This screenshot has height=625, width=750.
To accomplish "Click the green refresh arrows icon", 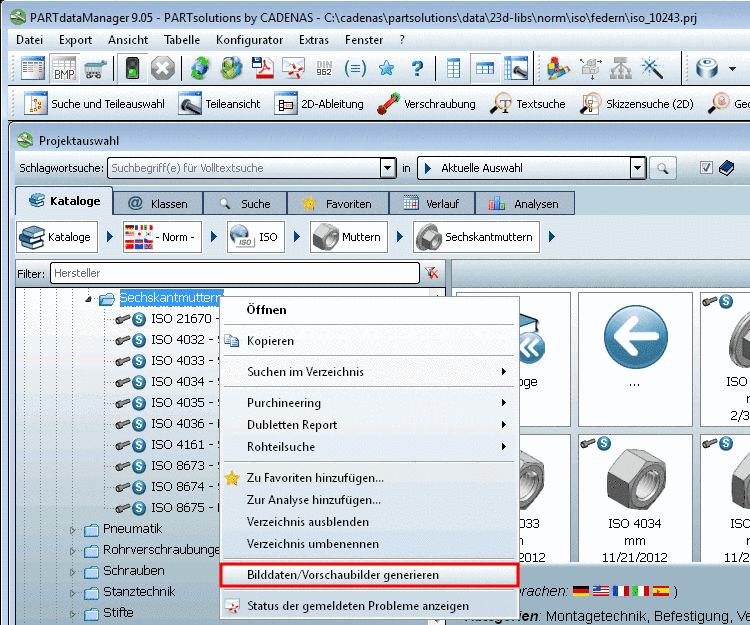I will coord(200,68).
